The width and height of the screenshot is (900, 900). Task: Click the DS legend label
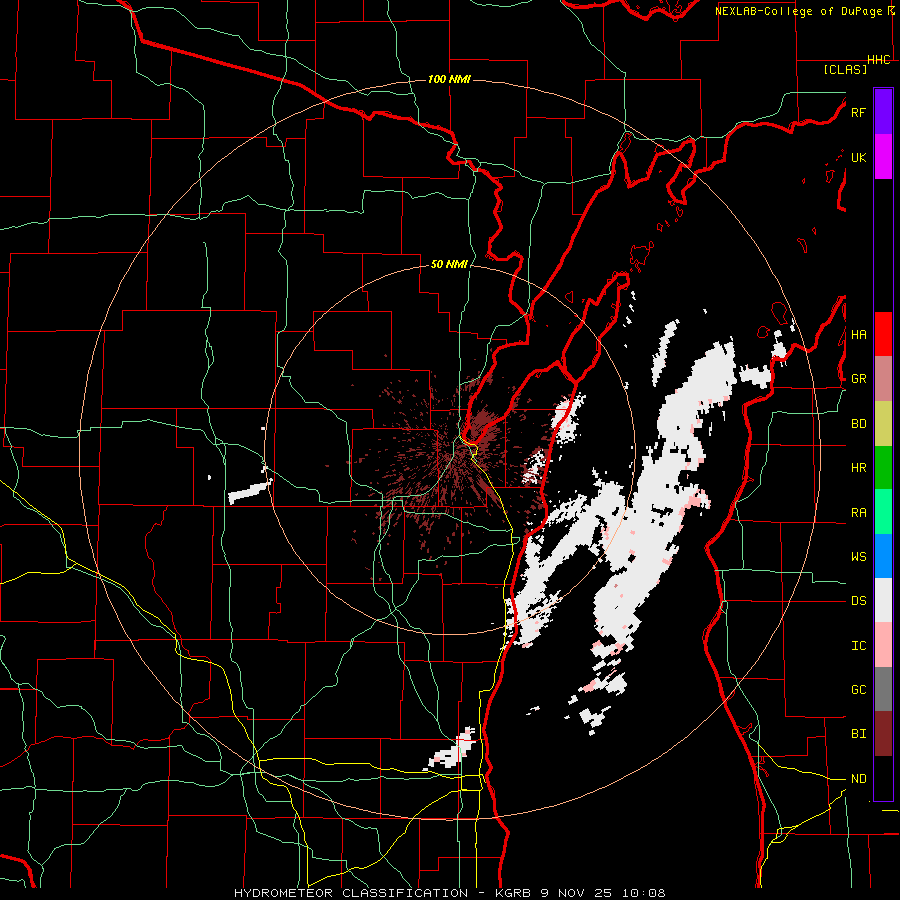tap(858, 601)
